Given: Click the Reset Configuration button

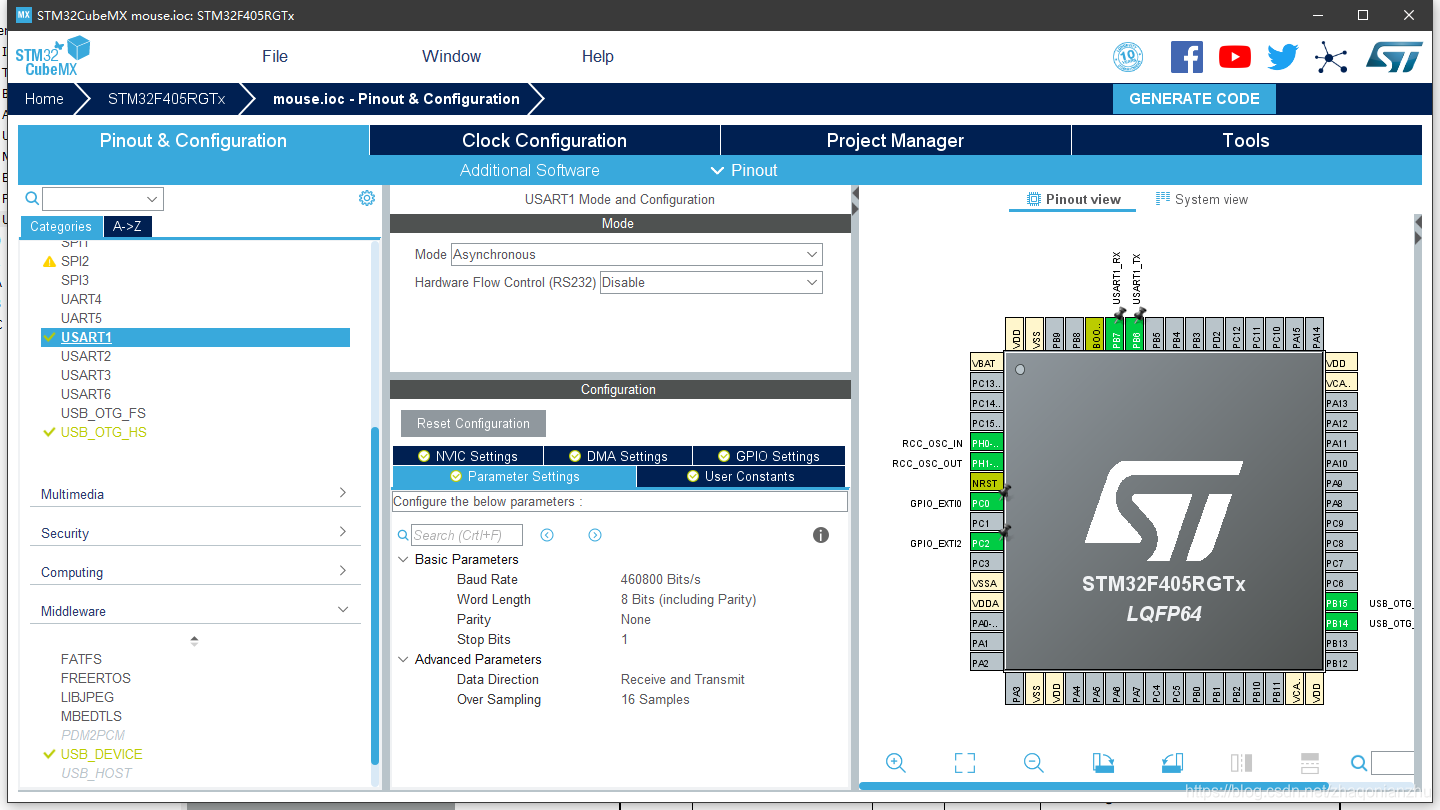Looking at the screenshot, I should coord(473,424).
